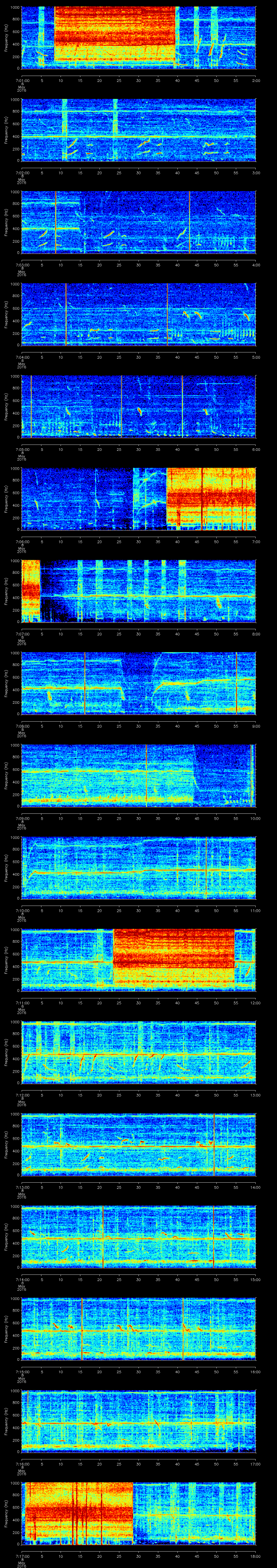
Task: Click the 7:08:00 start time label
Action: coord(22,726)
